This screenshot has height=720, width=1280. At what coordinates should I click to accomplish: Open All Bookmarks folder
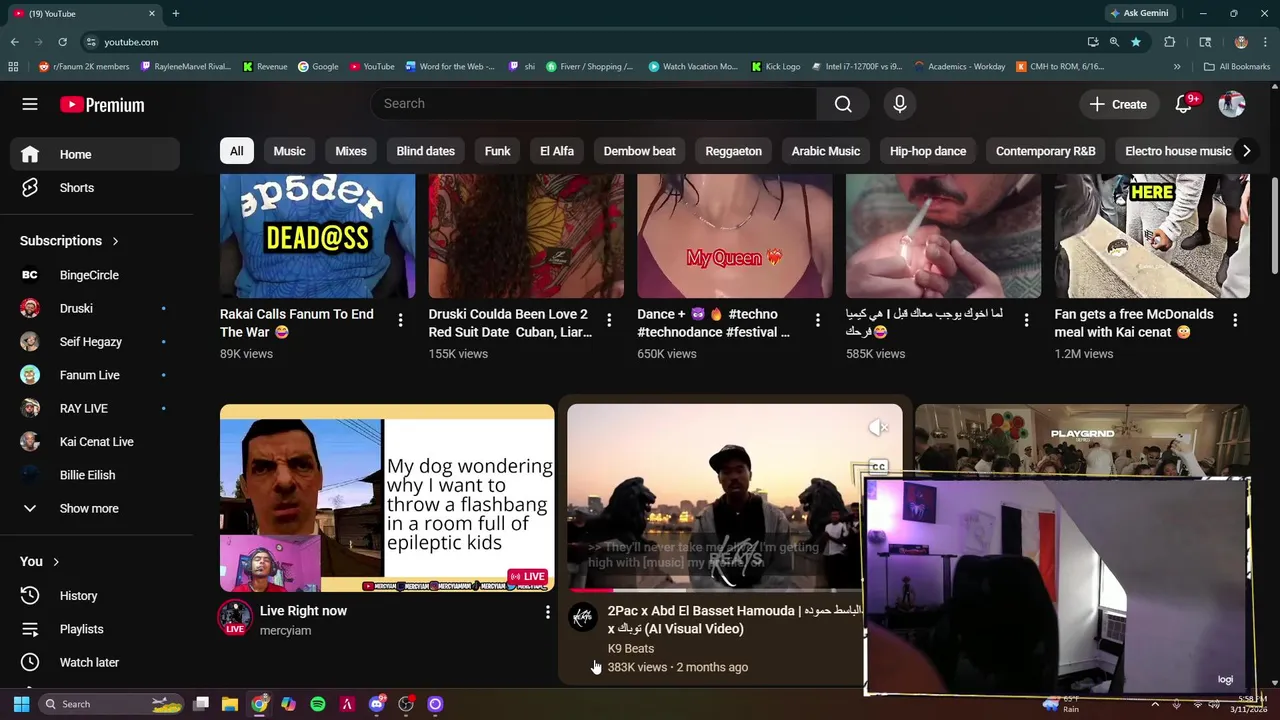1237,67
